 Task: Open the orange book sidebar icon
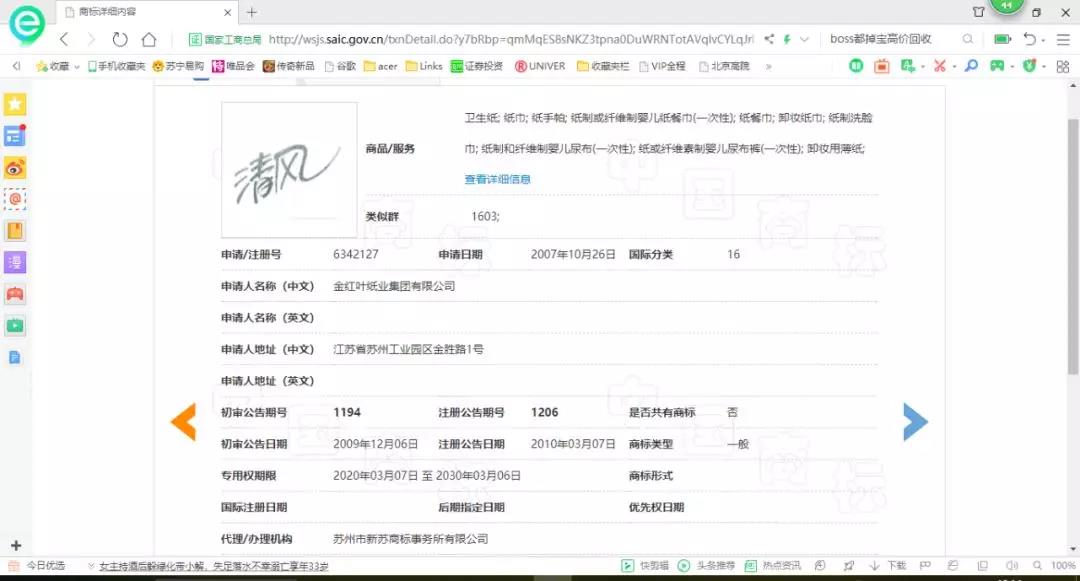point(14,231)
